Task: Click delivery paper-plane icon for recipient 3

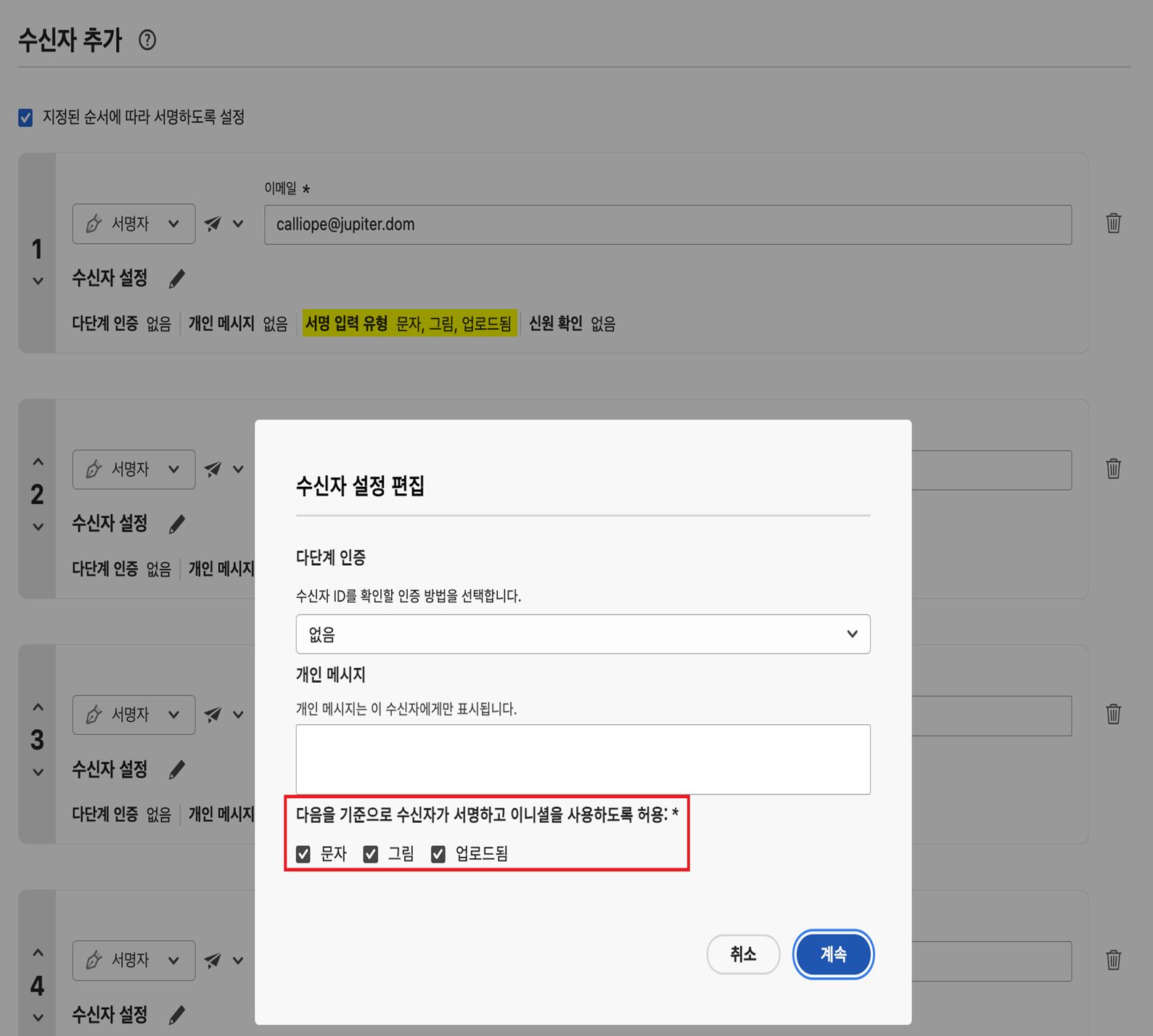Action: point(213,715)
